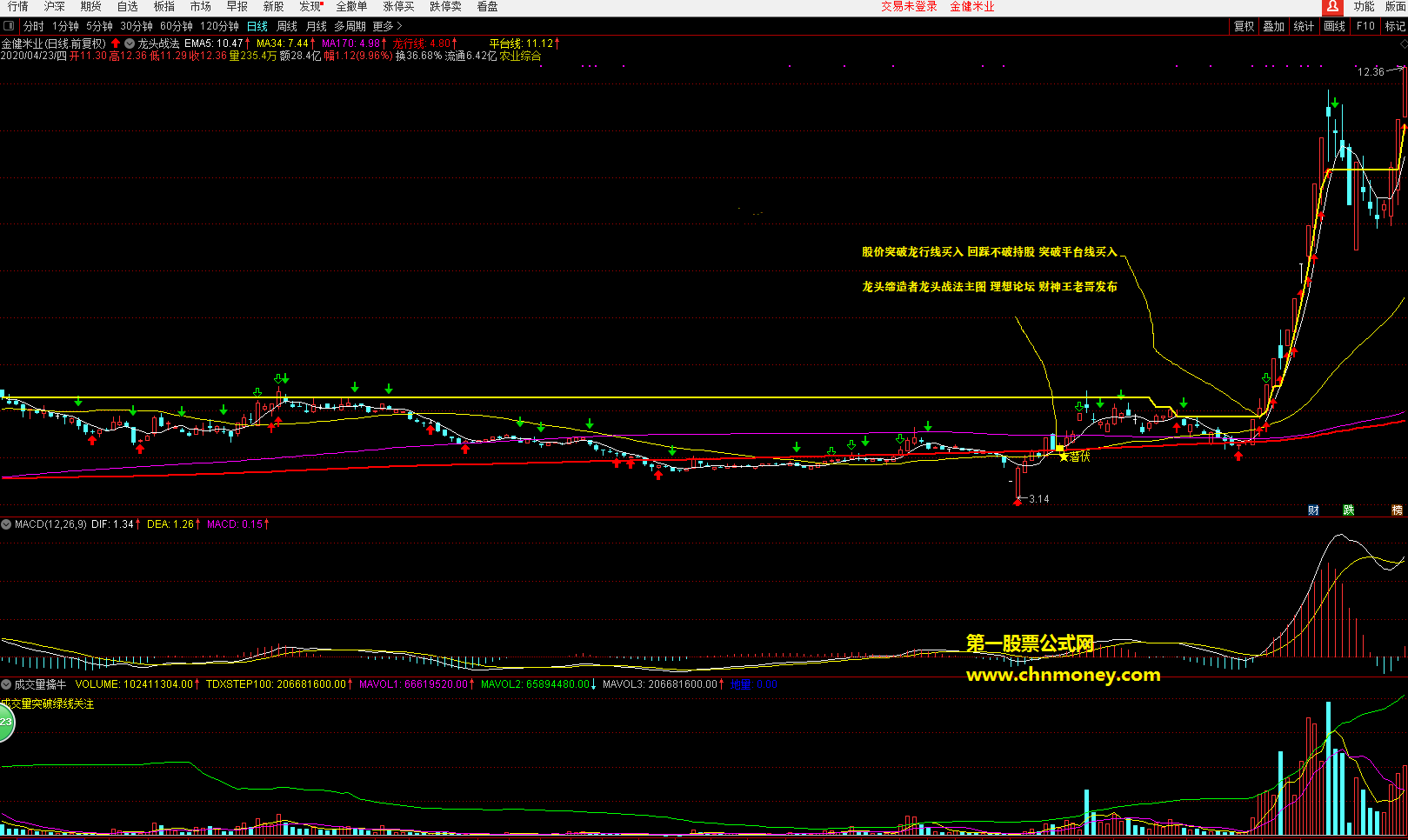Screen dimensions: 1408x840
Task: Click DIF: 1.34 value
Action: pos(112,524)
